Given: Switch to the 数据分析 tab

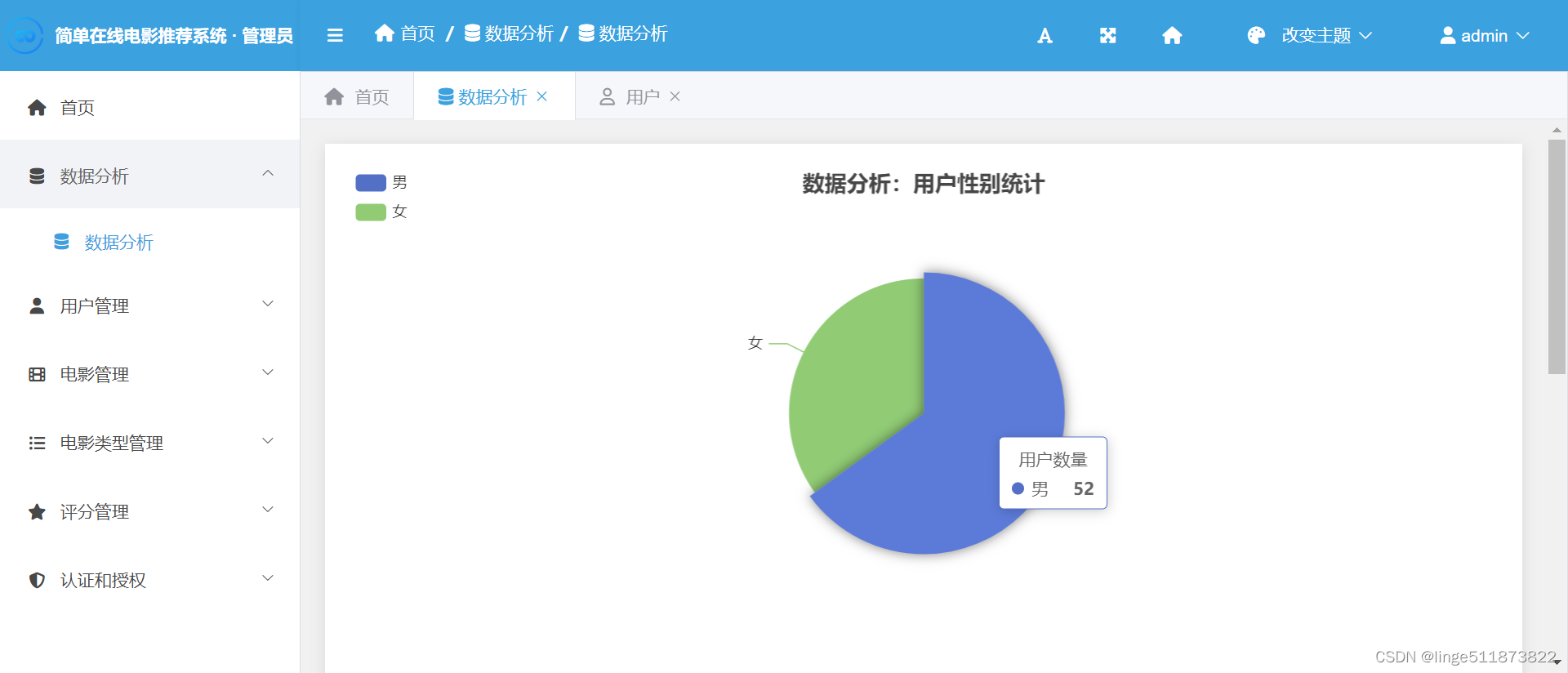Looking at the screenshot, I should point(494,96).
